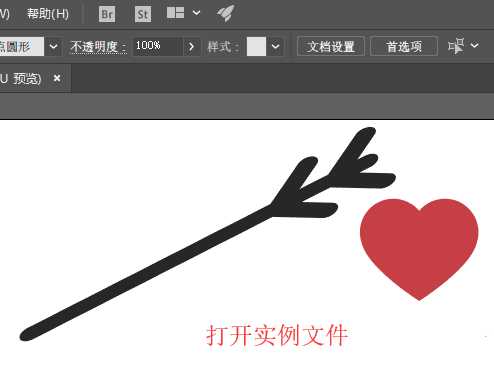Expand the align options dropdown arrow
494x392 pixels.
(x=474, y=45)
